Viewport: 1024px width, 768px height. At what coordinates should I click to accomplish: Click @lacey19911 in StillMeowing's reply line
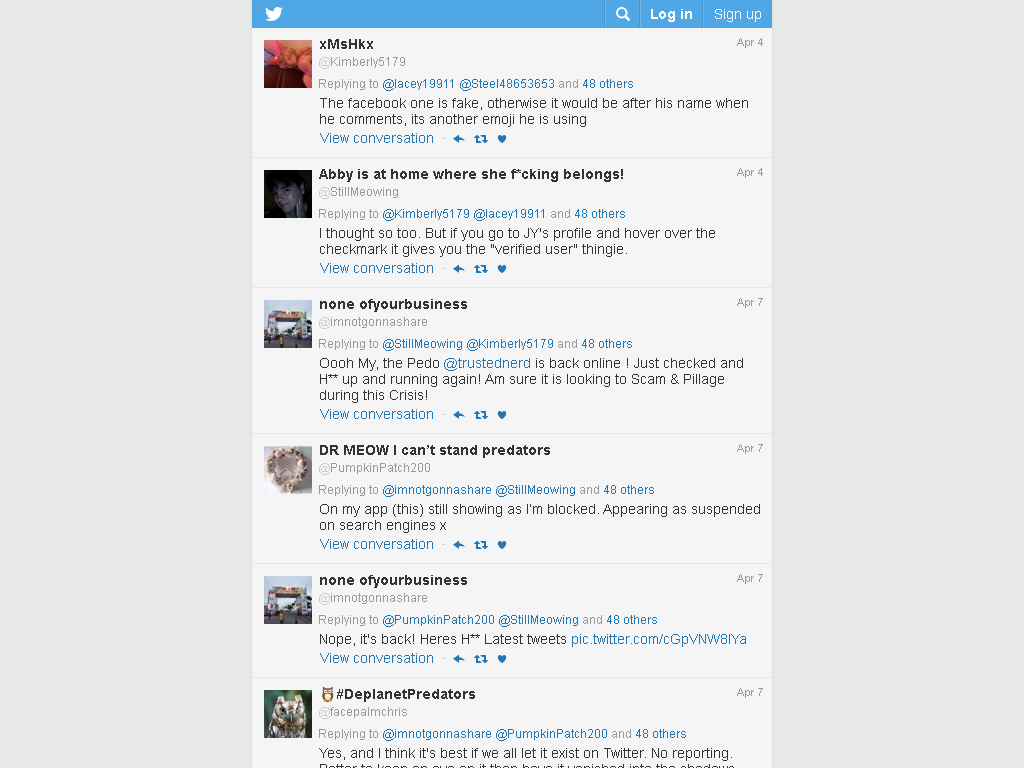click(x=509, y=214)
